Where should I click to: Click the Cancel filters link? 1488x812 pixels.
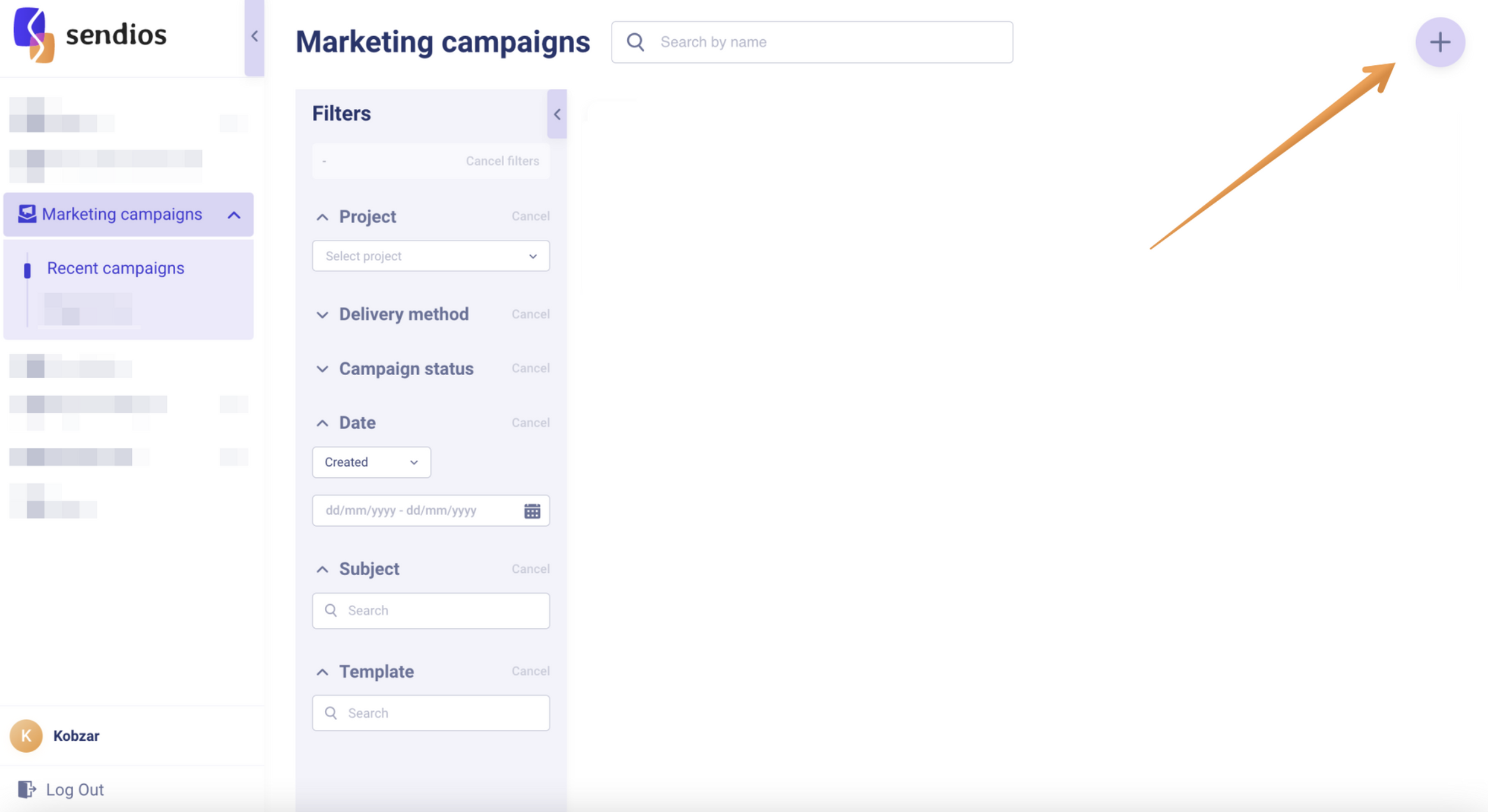coord(502,161)
